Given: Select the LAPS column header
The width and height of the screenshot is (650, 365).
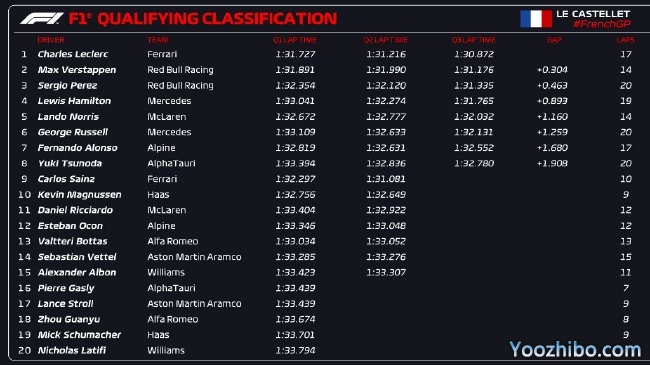Looking at the screenshot, I should (x=626, y=40).
